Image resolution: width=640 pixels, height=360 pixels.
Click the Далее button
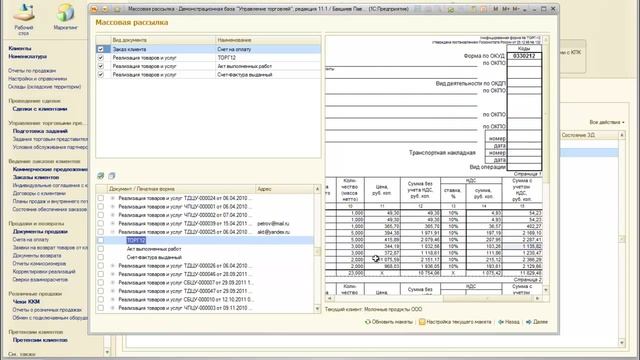pyautogui.click(x=537, y=322)
